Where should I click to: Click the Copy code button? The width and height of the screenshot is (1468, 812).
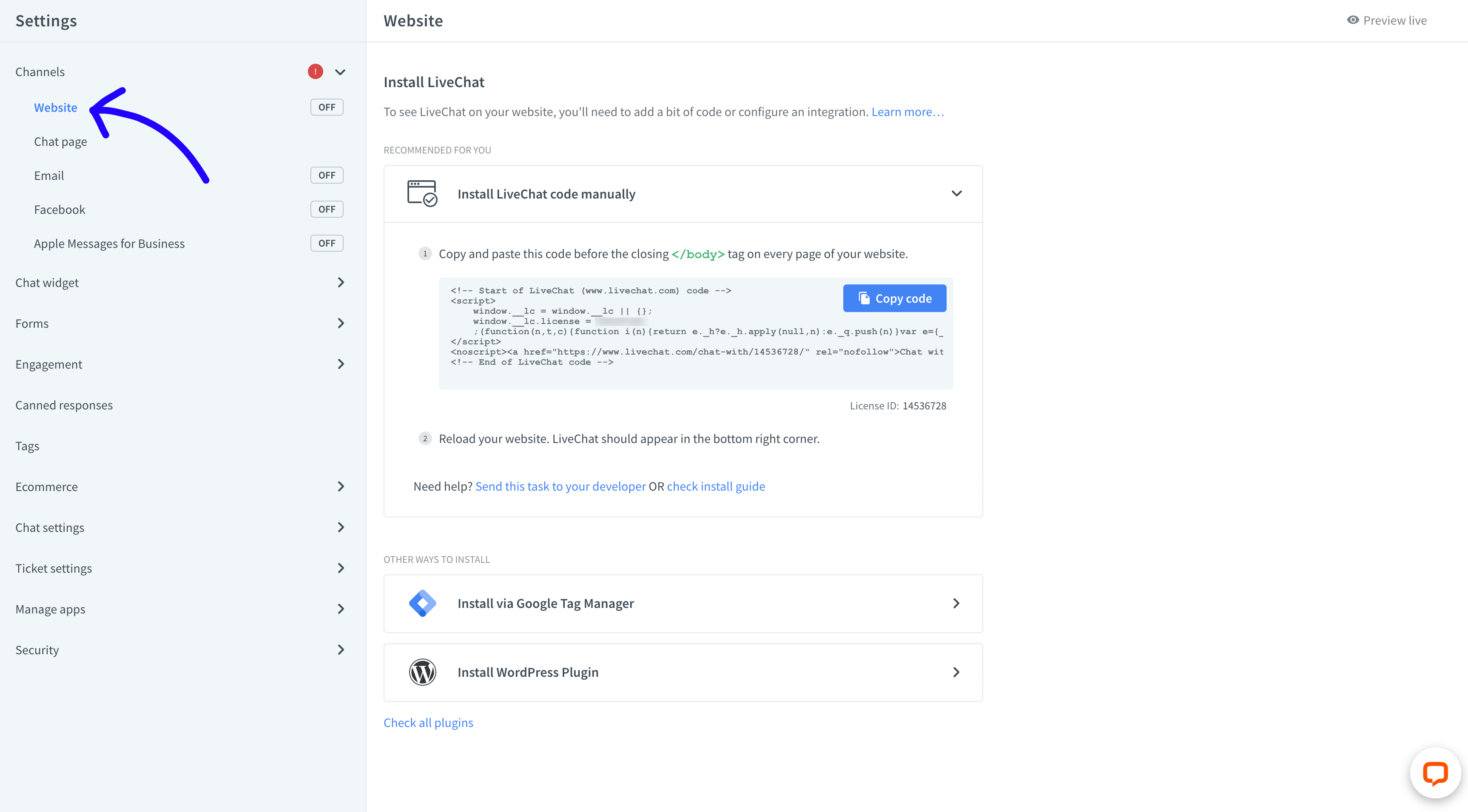click(894, 298)
